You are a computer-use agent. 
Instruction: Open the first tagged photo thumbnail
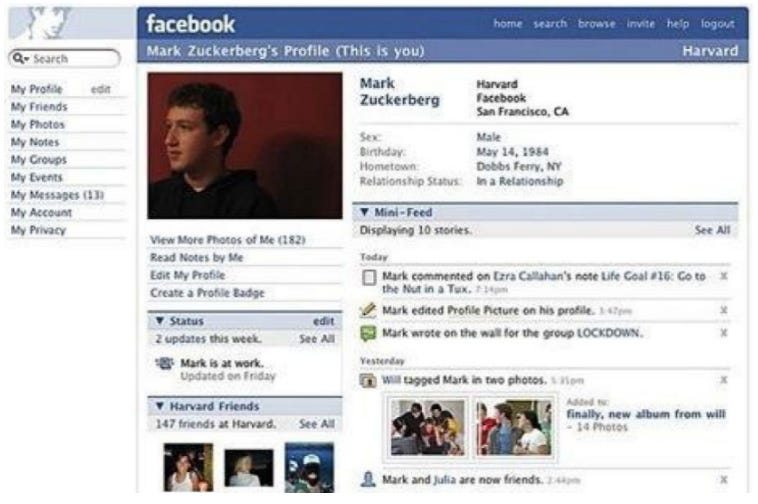click(428, 428)
